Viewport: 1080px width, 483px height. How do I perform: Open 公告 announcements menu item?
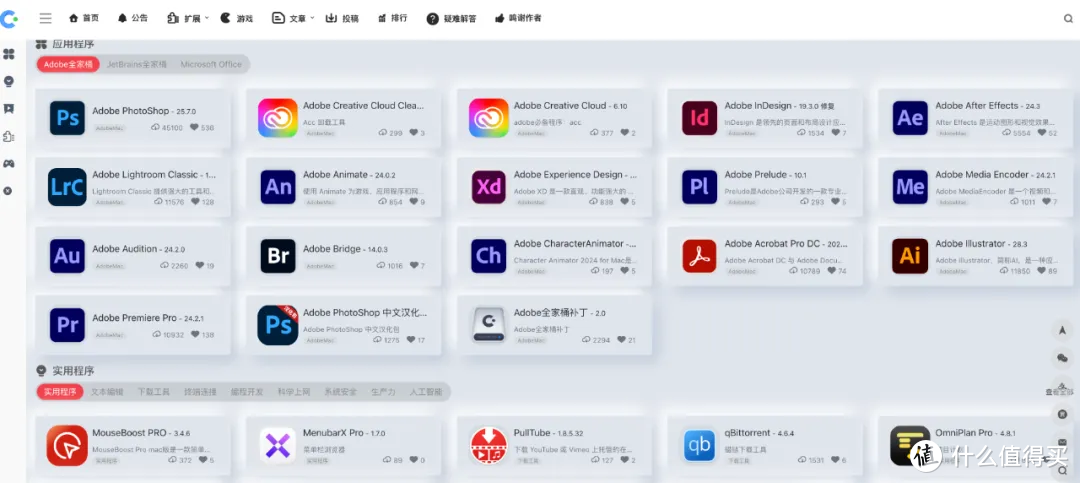click(133, 19)
